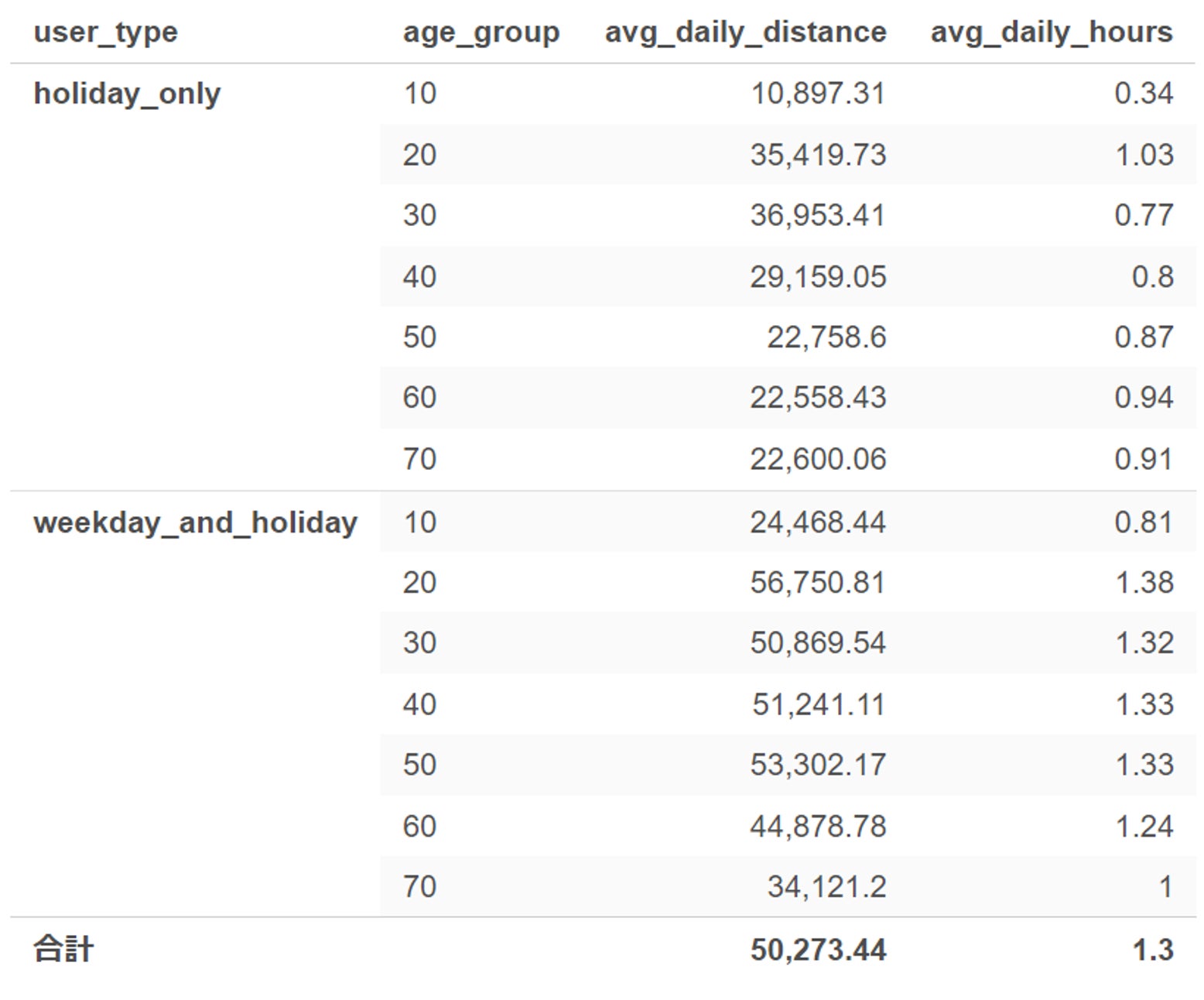Select the weekday_and_holiday row group label
The height and width of the screenshot is (1000, 1204).
tap(195, 522)
